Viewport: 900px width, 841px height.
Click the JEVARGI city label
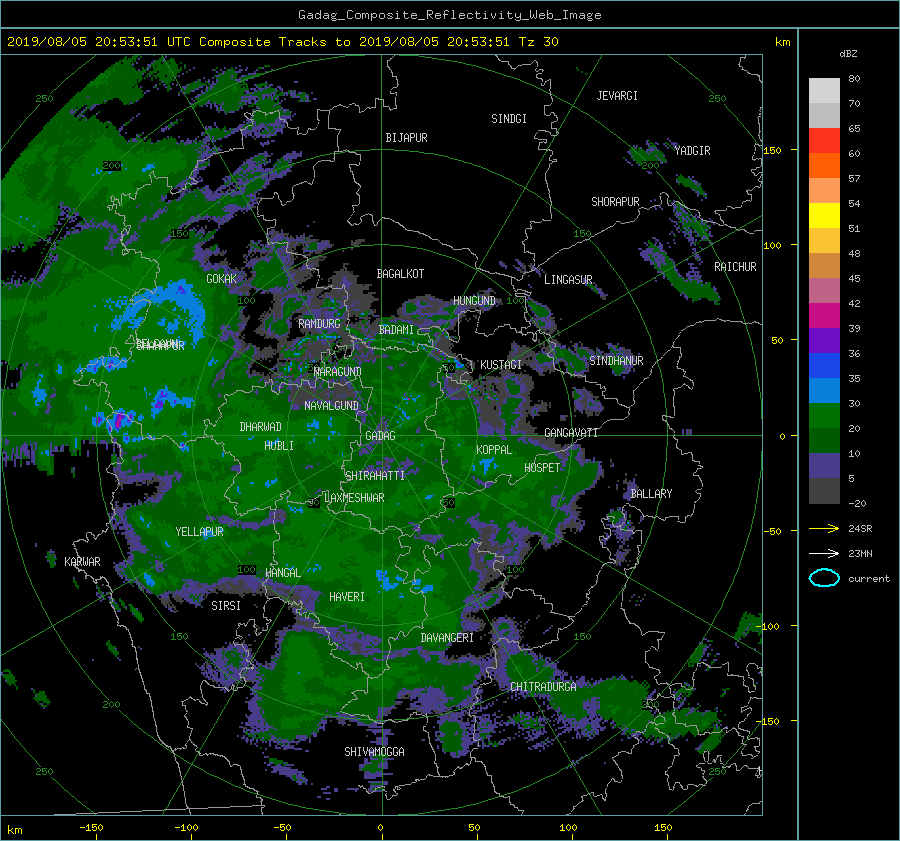(617, 96)
